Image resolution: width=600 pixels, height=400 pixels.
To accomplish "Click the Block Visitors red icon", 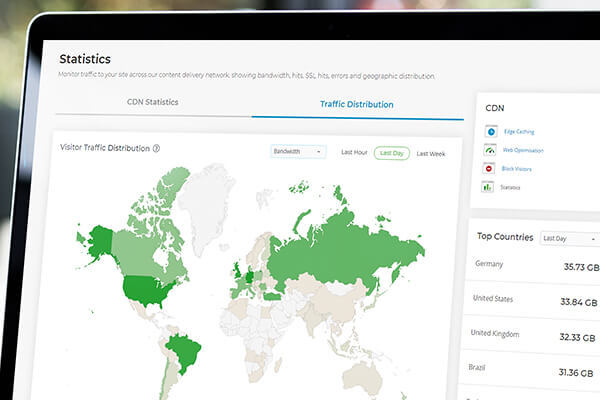I will coord(489,168).
